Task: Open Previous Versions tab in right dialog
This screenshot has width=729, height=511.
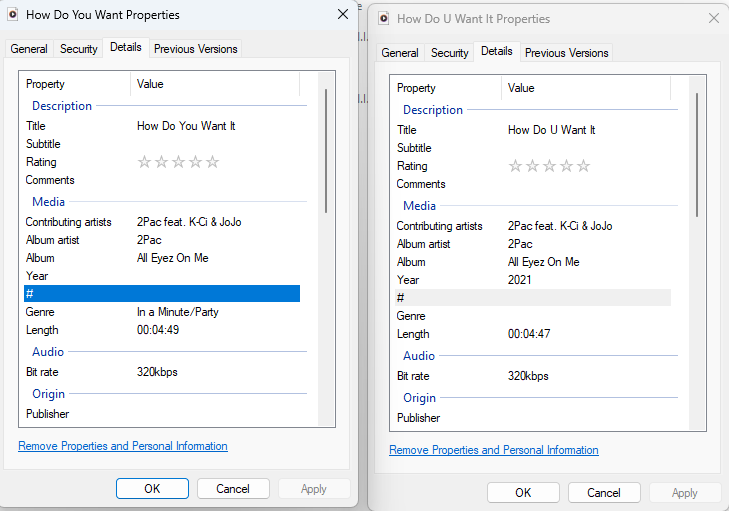Action: (x=566, y=53)
